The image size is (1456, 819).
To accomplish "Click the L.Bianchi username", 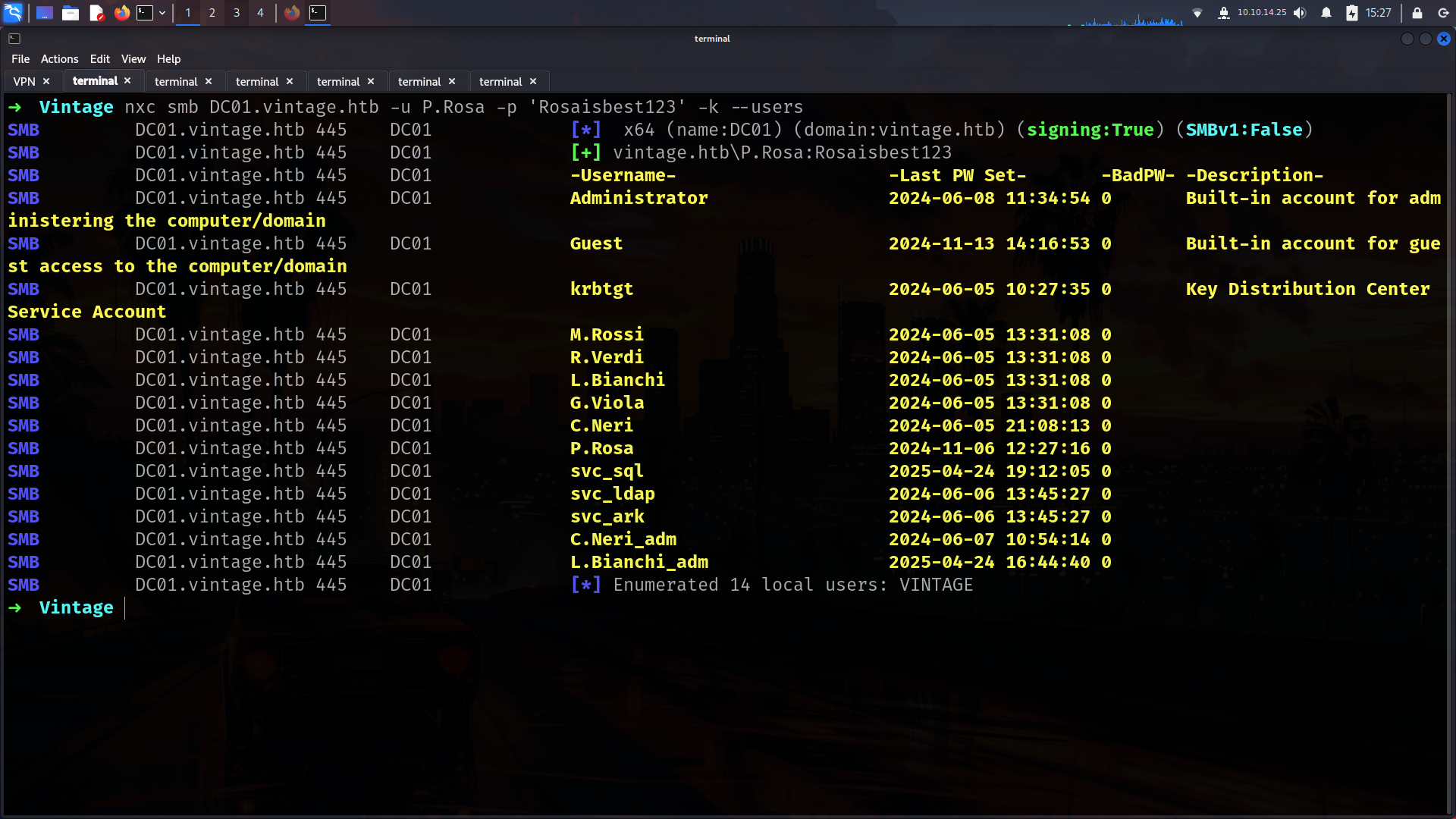I will click(617, 380).
